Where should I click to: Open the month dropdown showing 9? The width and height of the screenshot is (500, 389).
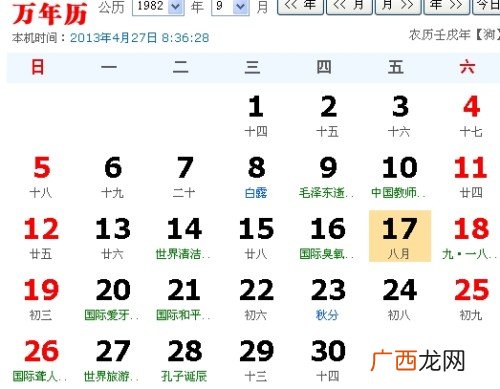pyautogui.click(x=230, y=6)
